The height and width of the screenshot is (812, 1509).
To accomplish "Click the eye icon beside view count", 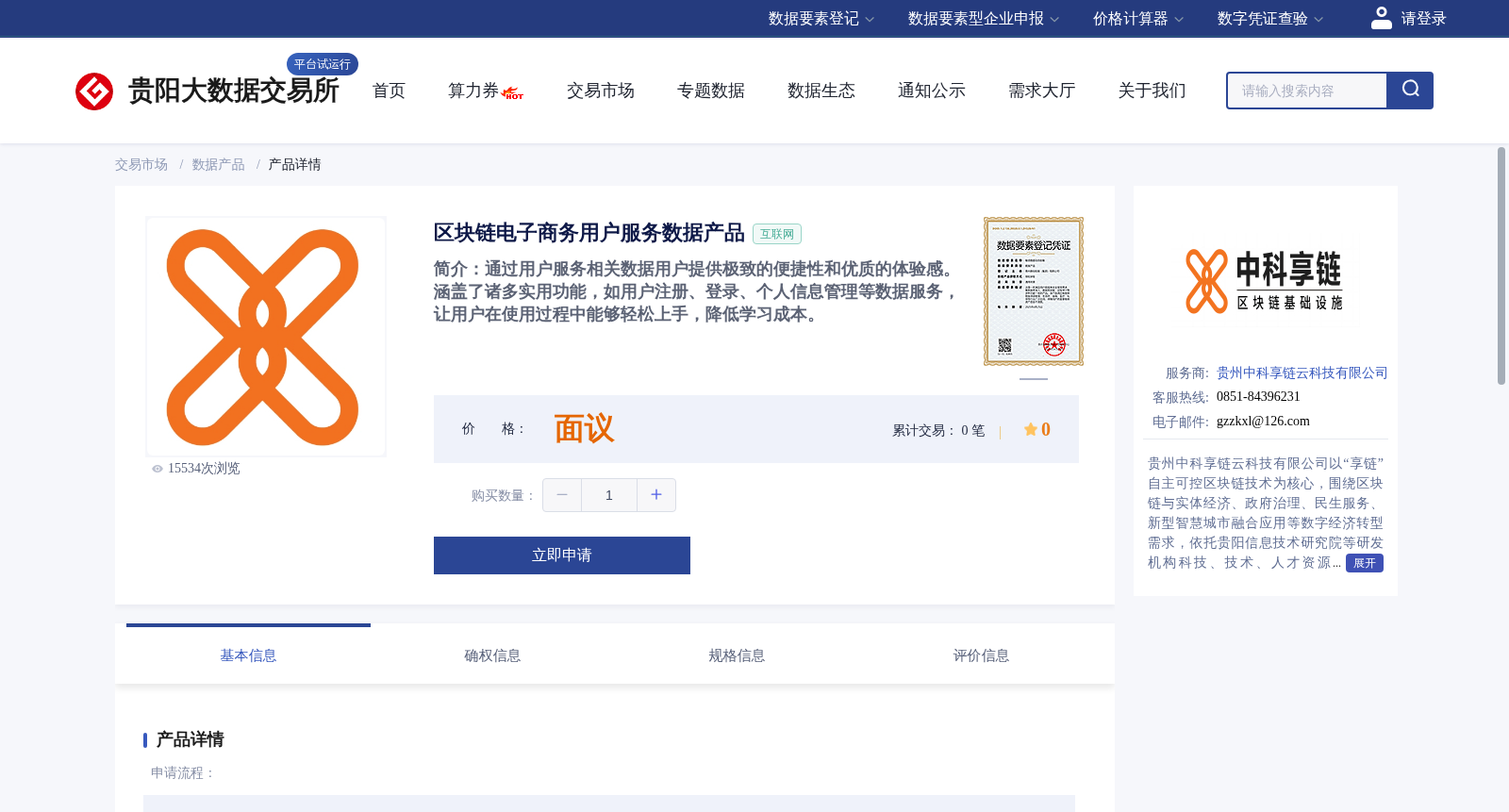I will [x=158, y=469].
